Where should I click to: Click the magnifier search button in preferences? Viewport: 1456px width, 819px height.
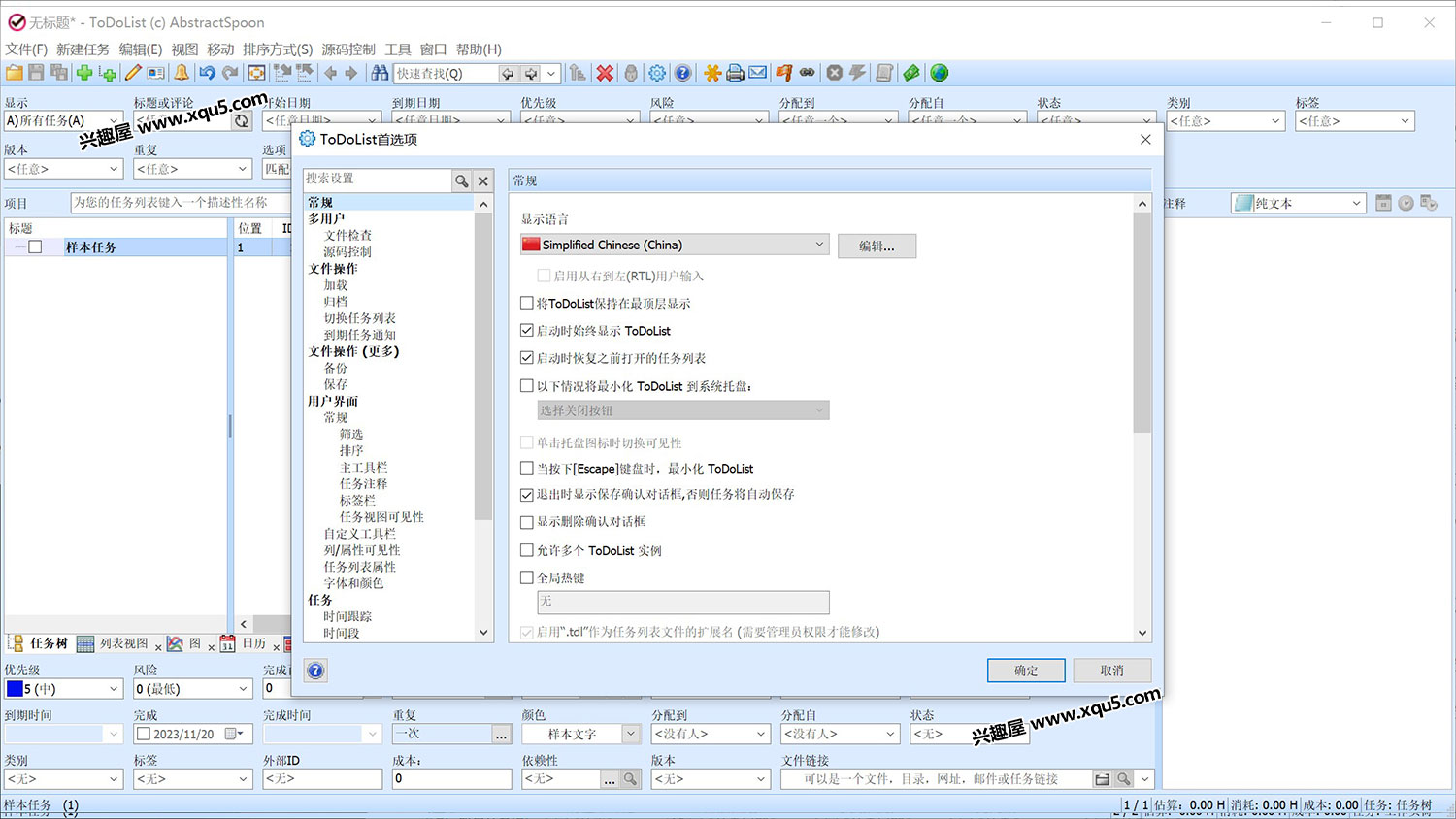coord(462,180)
